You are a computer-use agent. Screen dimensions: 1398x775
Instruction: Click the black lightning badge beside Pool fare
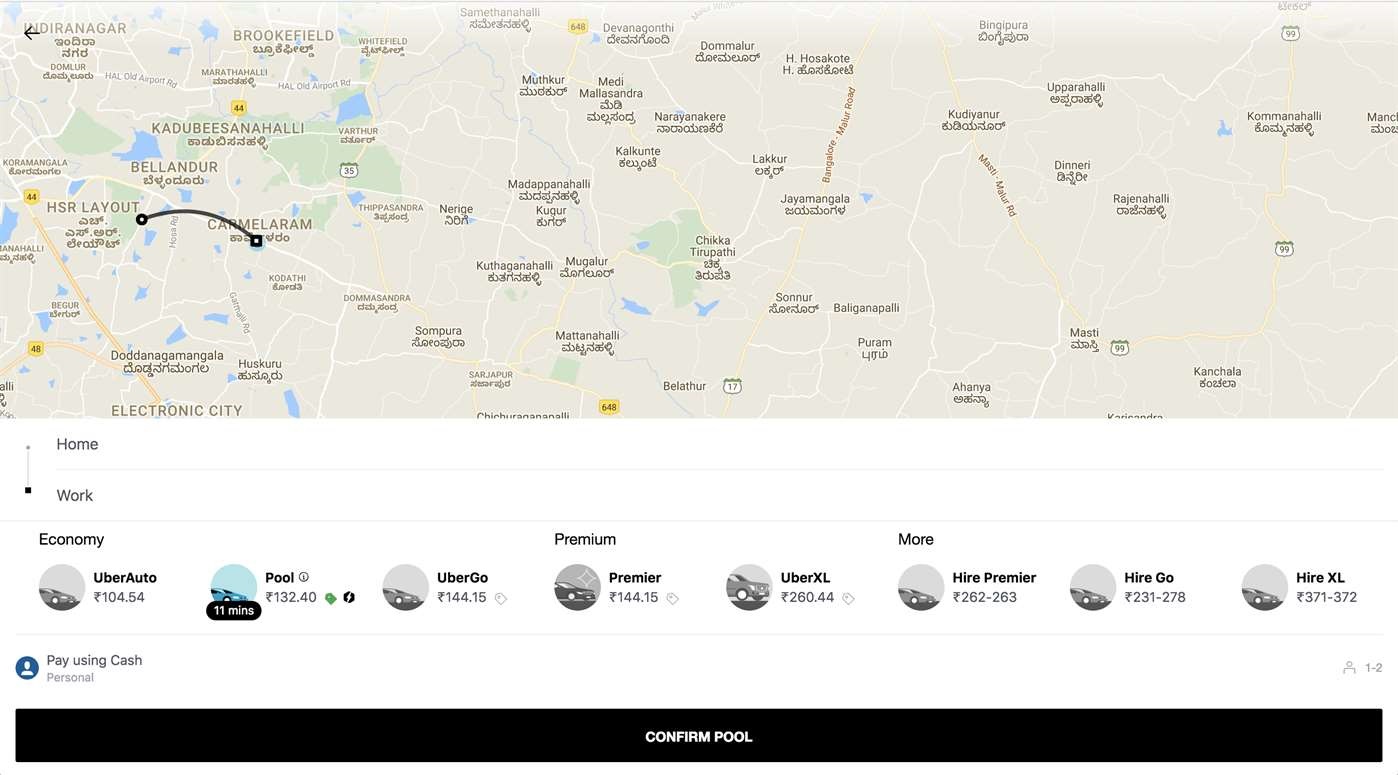point(349,598)
